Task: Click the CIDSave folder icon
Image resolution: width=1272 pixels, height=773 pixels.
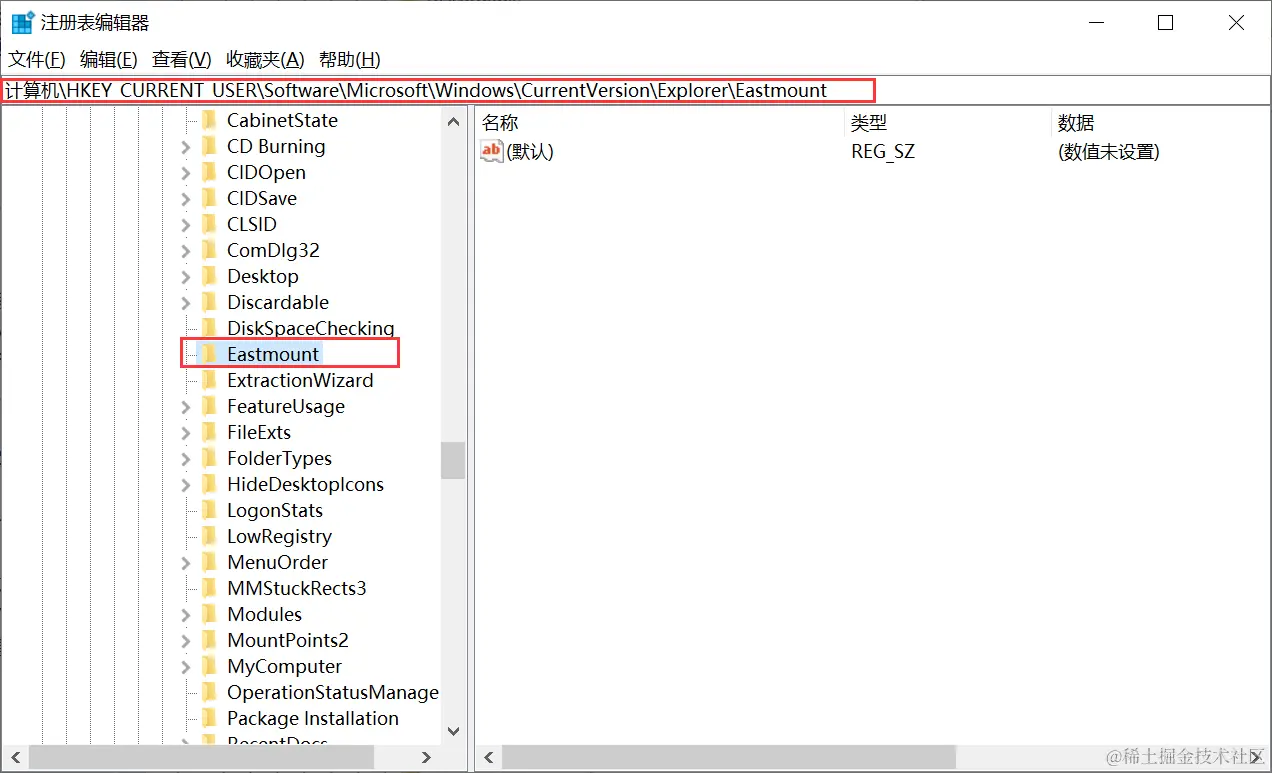Action: pos(209,198)
